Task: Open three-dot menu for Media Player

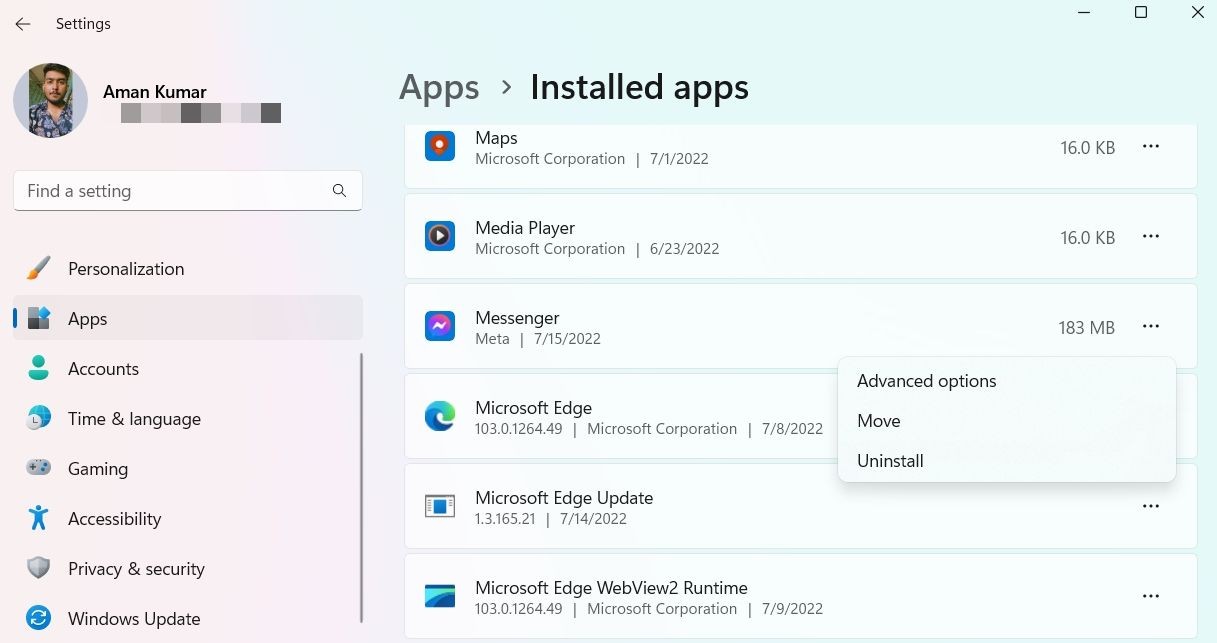Action: pyautogui.click(x=1151, y=237)
